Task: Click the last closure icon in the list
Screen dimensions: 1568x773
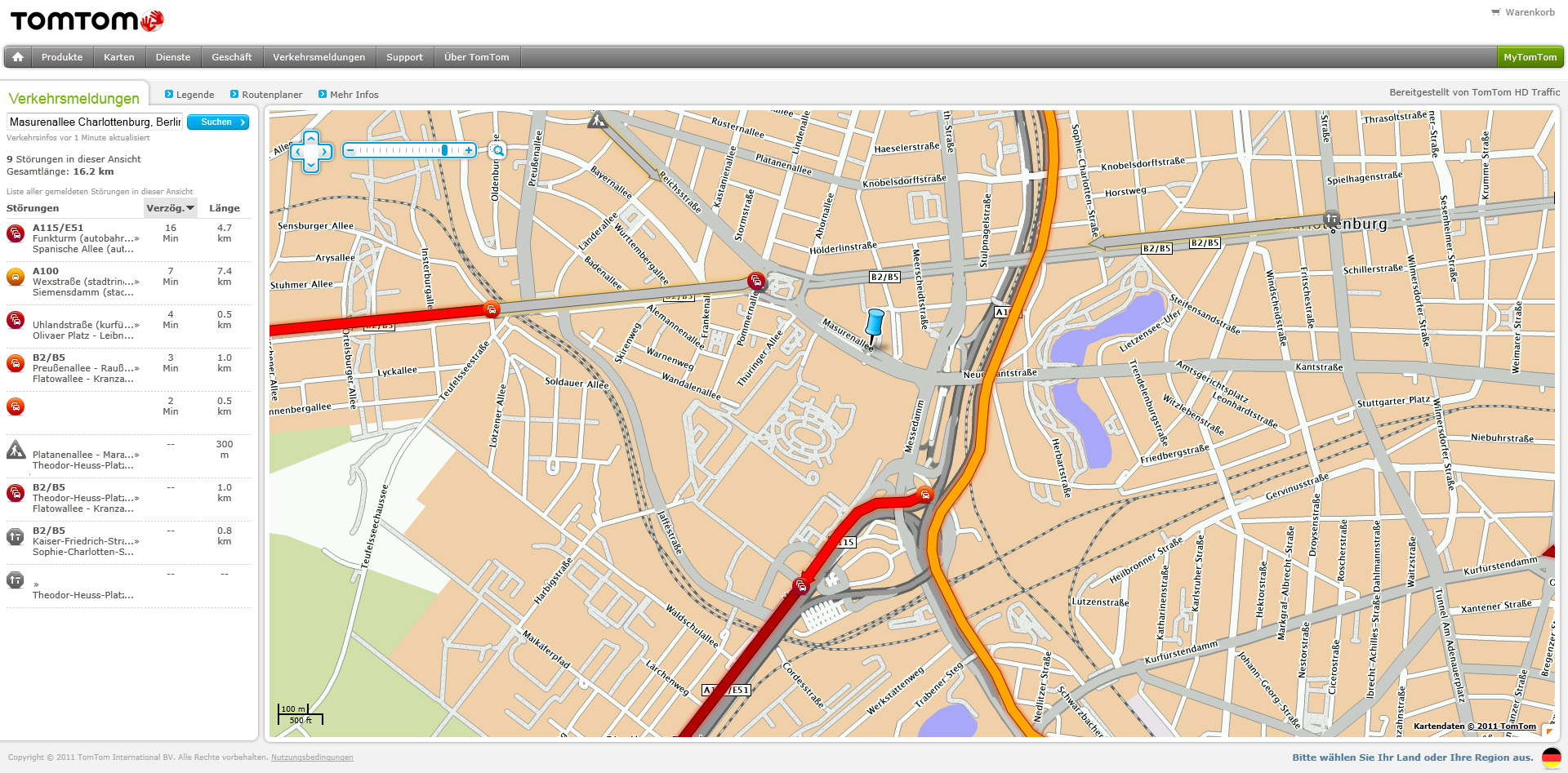Action: 16,580
